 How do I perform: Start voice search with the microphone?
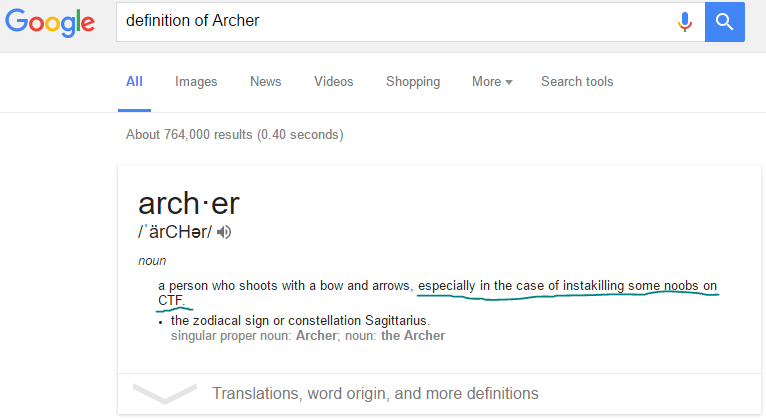[x=685, y=21]
